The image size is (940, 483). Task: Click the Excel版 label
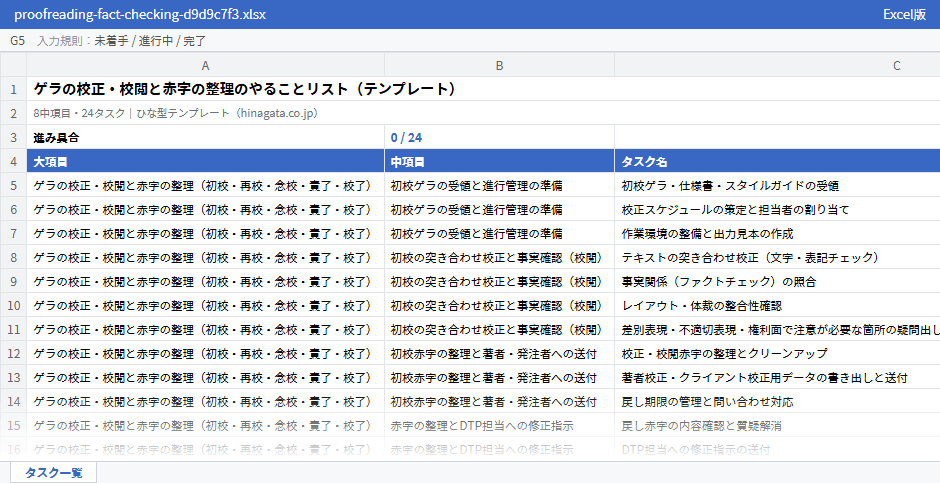pyautogui.click(x=905, y=14)
